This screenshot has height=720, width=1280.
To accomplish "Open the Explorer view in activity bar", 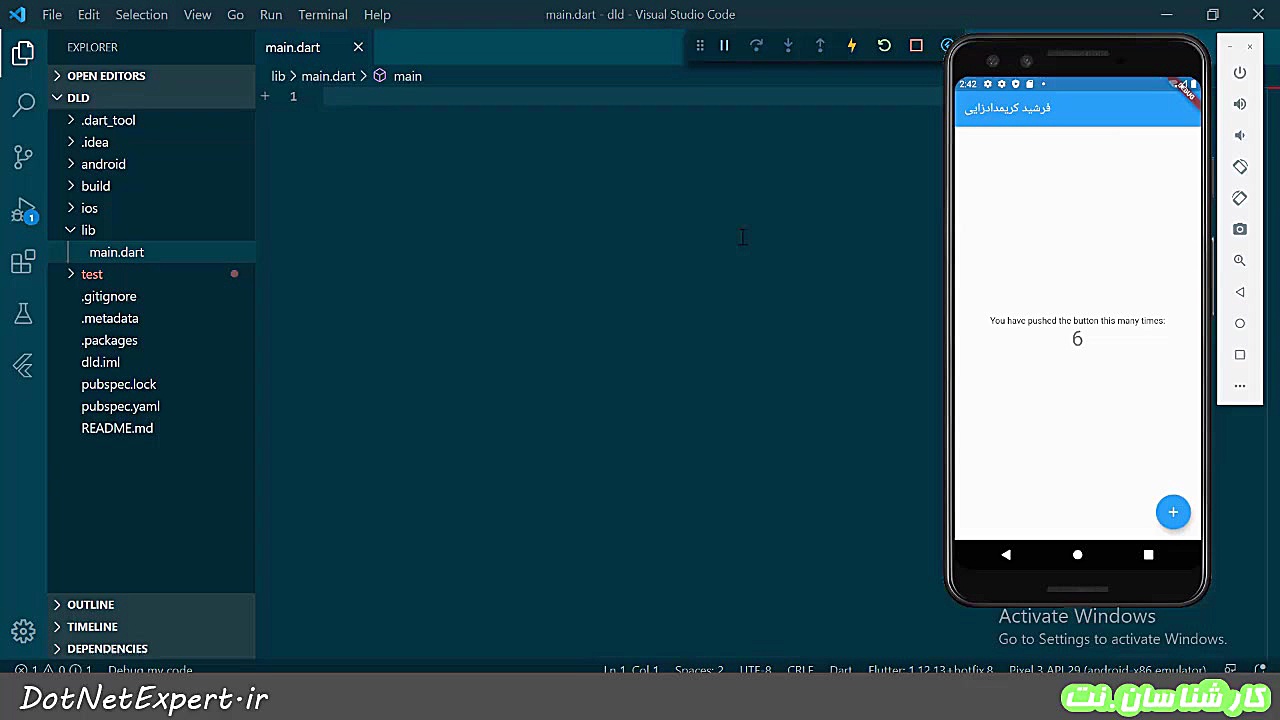I will (x=23, y=53).
